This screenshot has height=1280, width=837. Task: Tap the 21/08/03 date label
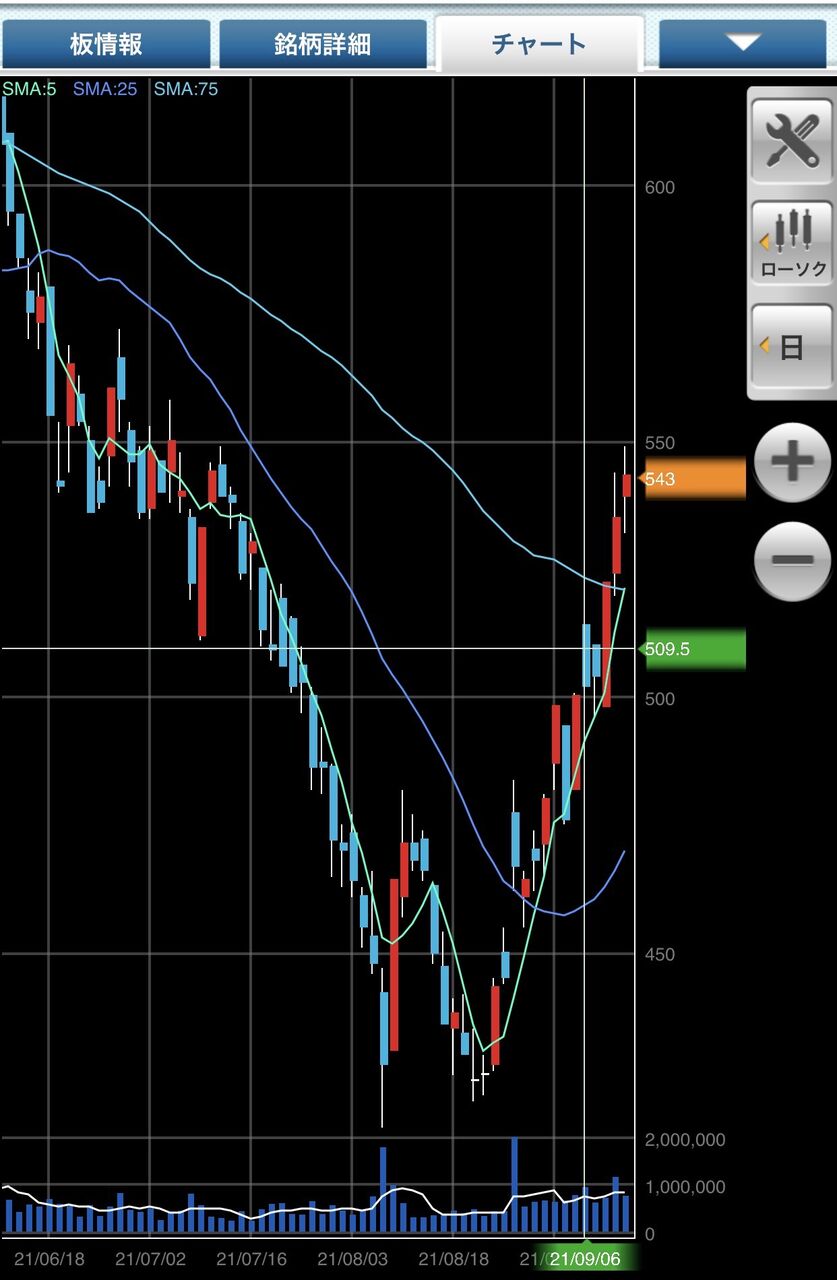(353, 1258)
